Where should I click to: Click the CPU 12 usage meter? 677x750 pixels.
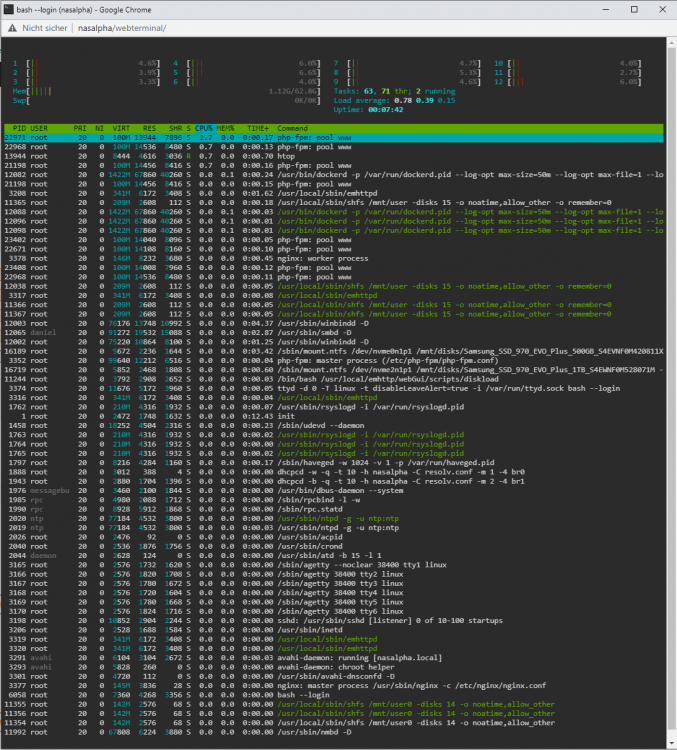567,82
